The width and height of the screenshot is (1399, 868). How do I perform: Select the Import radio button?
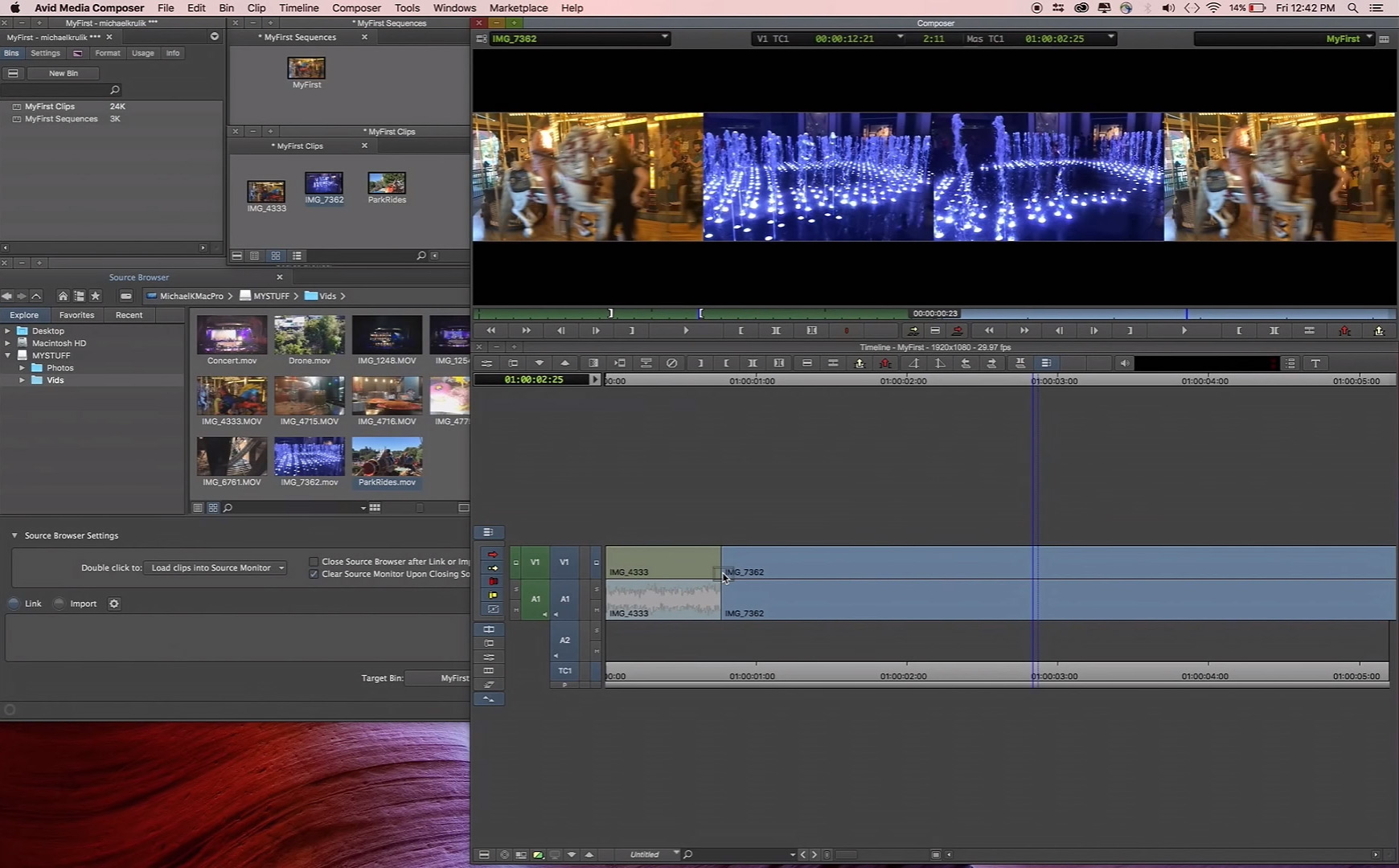click(59, 604)
